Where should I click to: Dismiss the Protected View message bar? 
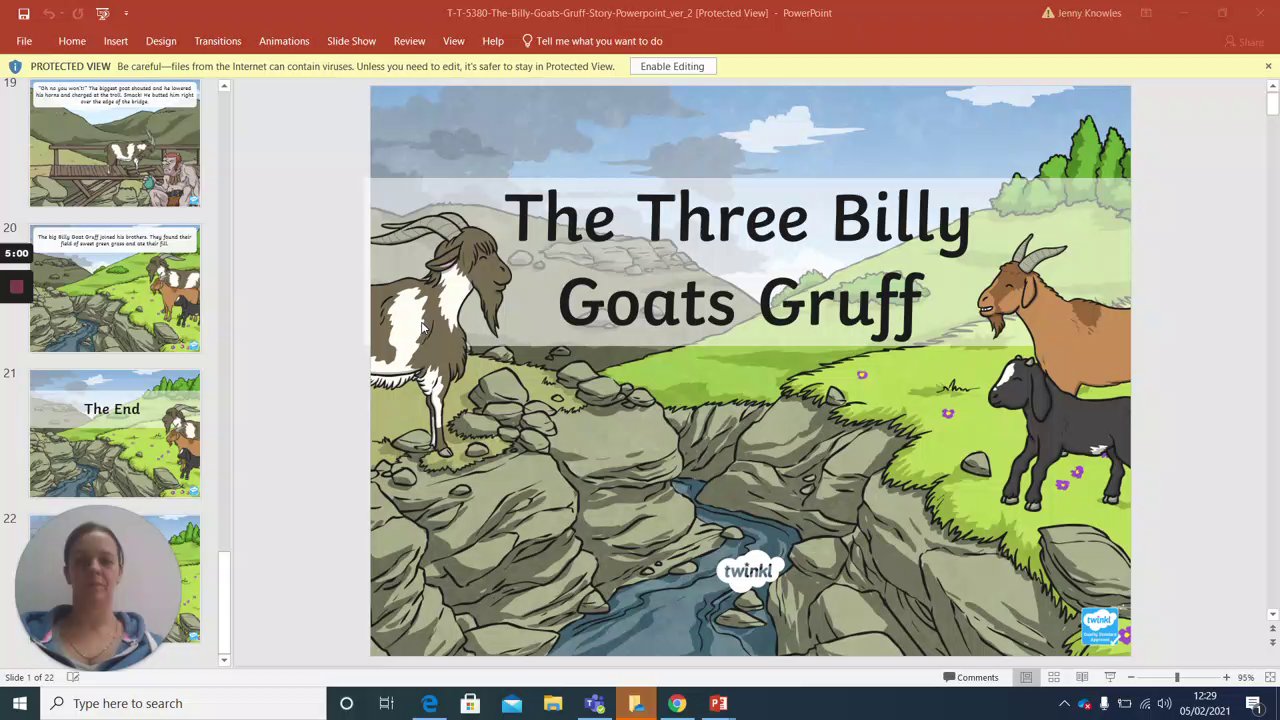[x=1268, y=66]
